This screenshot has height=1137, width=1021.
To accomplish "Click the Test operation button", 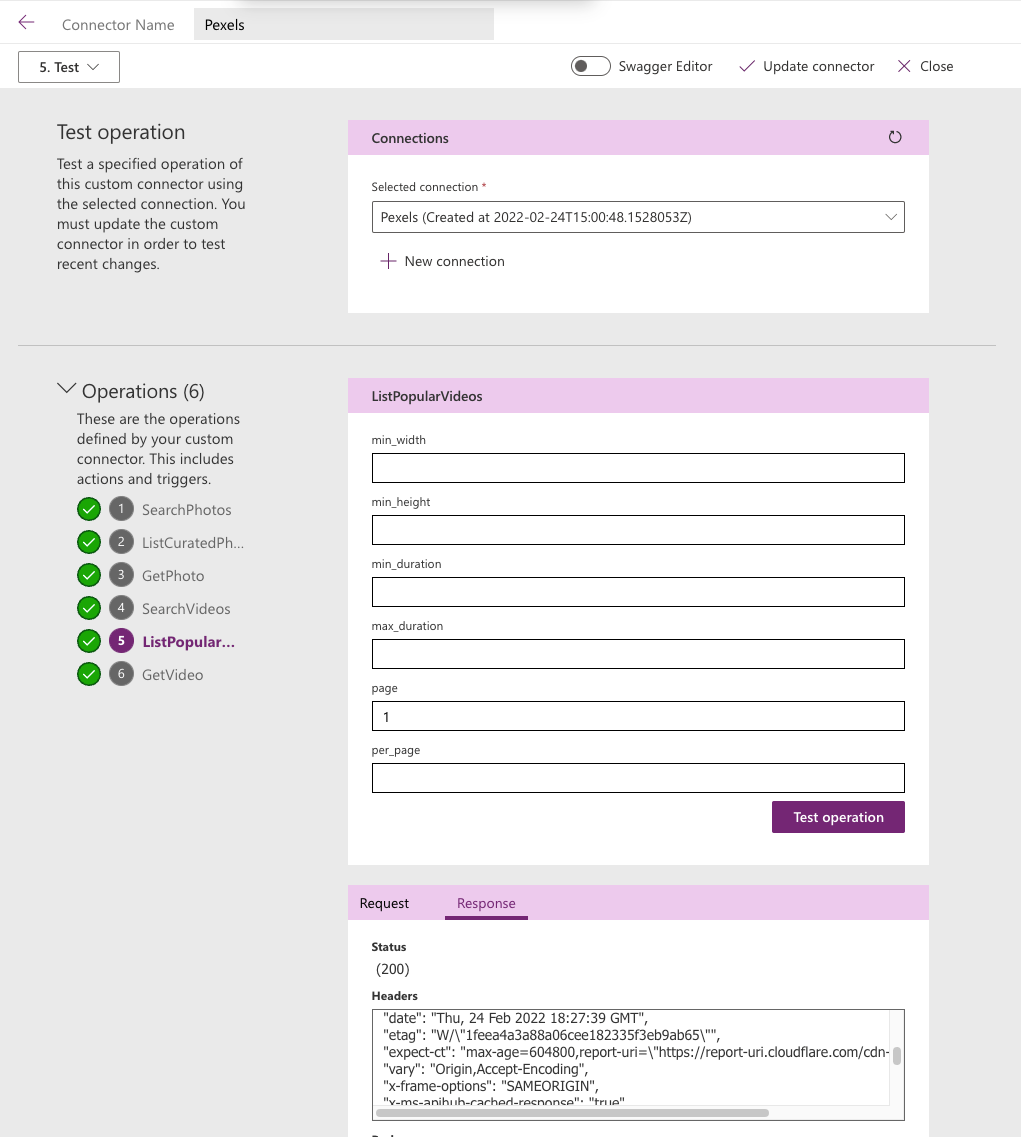I will click(x=838, y=817).
